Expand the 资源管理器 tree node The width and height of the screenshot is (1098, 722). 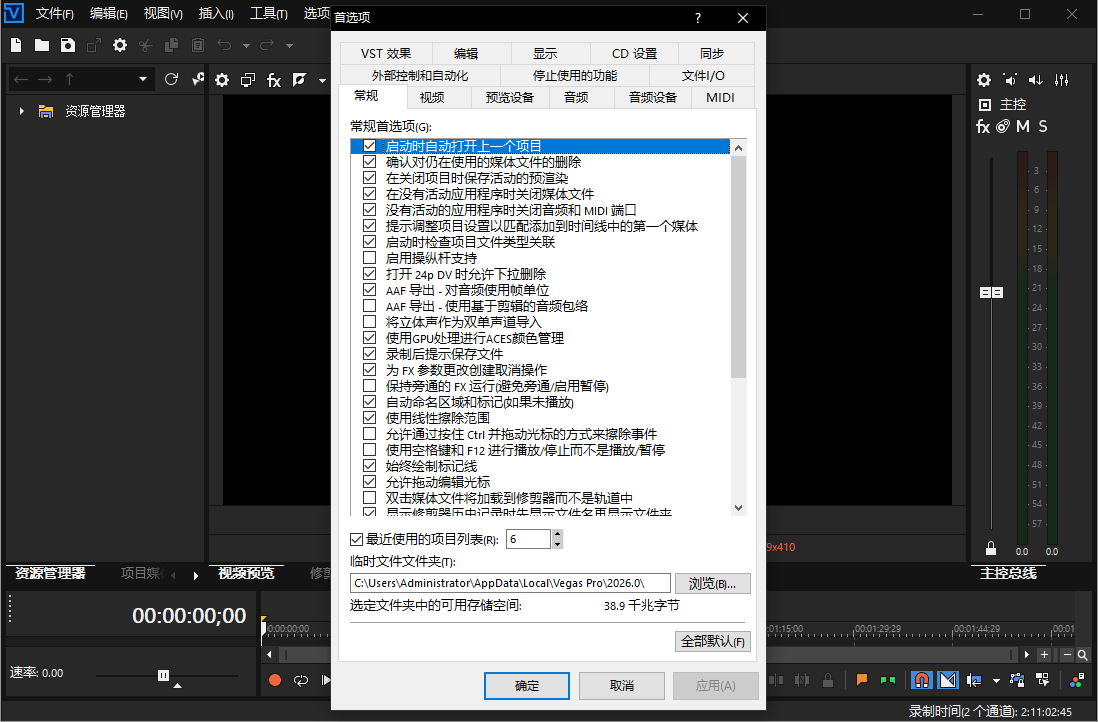22,111
